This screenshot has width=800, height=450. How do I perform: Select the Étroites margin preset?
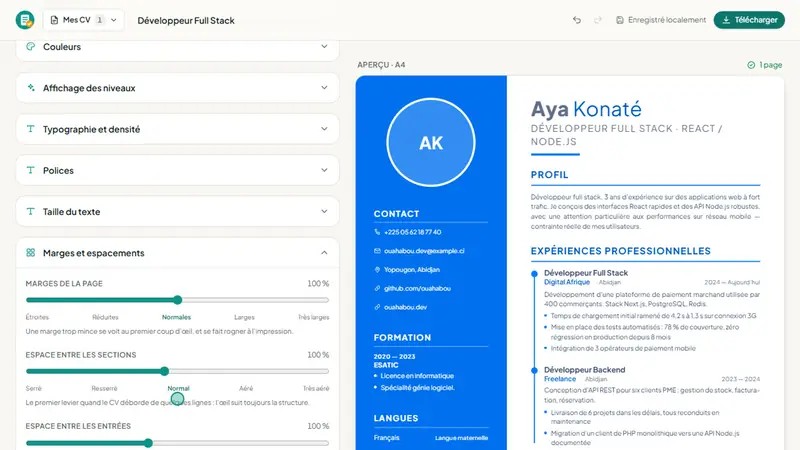(x=37, y=317)
